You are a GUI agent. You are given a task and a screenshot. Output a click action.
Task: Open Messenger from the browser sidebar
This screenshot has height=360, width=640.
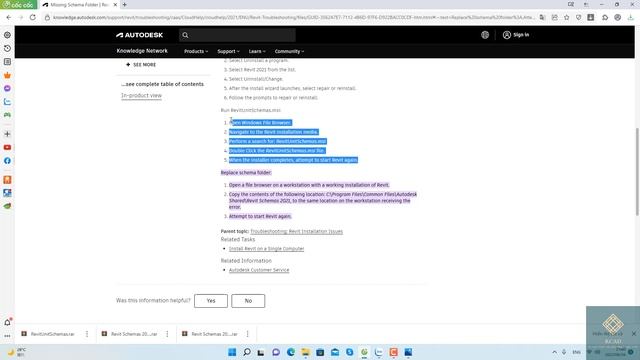coord(7,88)
